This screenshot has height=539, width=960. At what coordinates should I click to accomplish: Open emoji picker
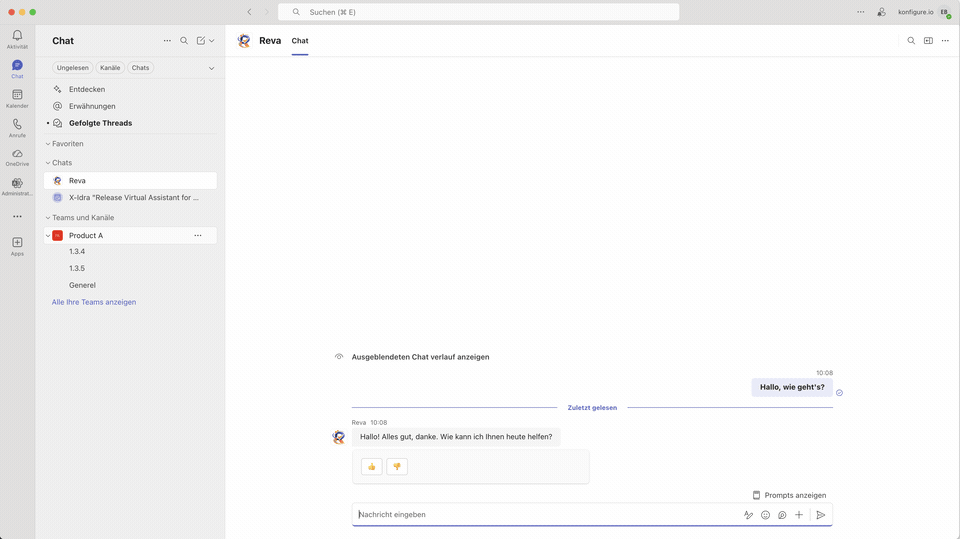765,515
